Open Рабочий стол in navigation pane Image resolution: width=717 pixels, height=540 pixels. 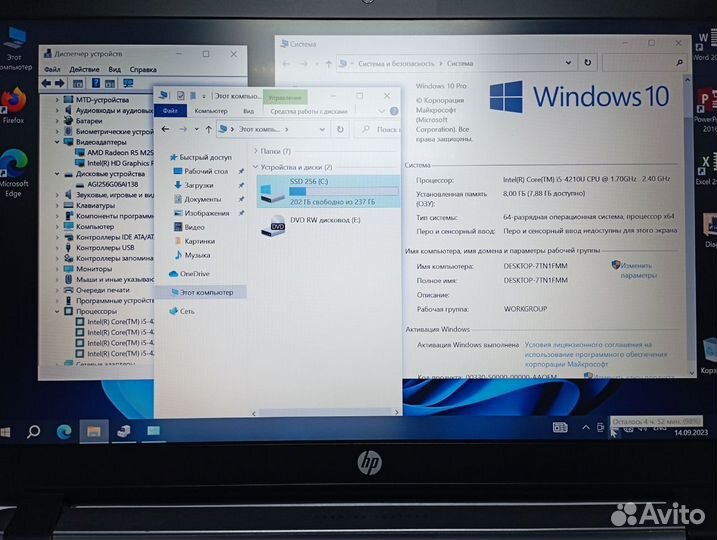click(201, 171)
